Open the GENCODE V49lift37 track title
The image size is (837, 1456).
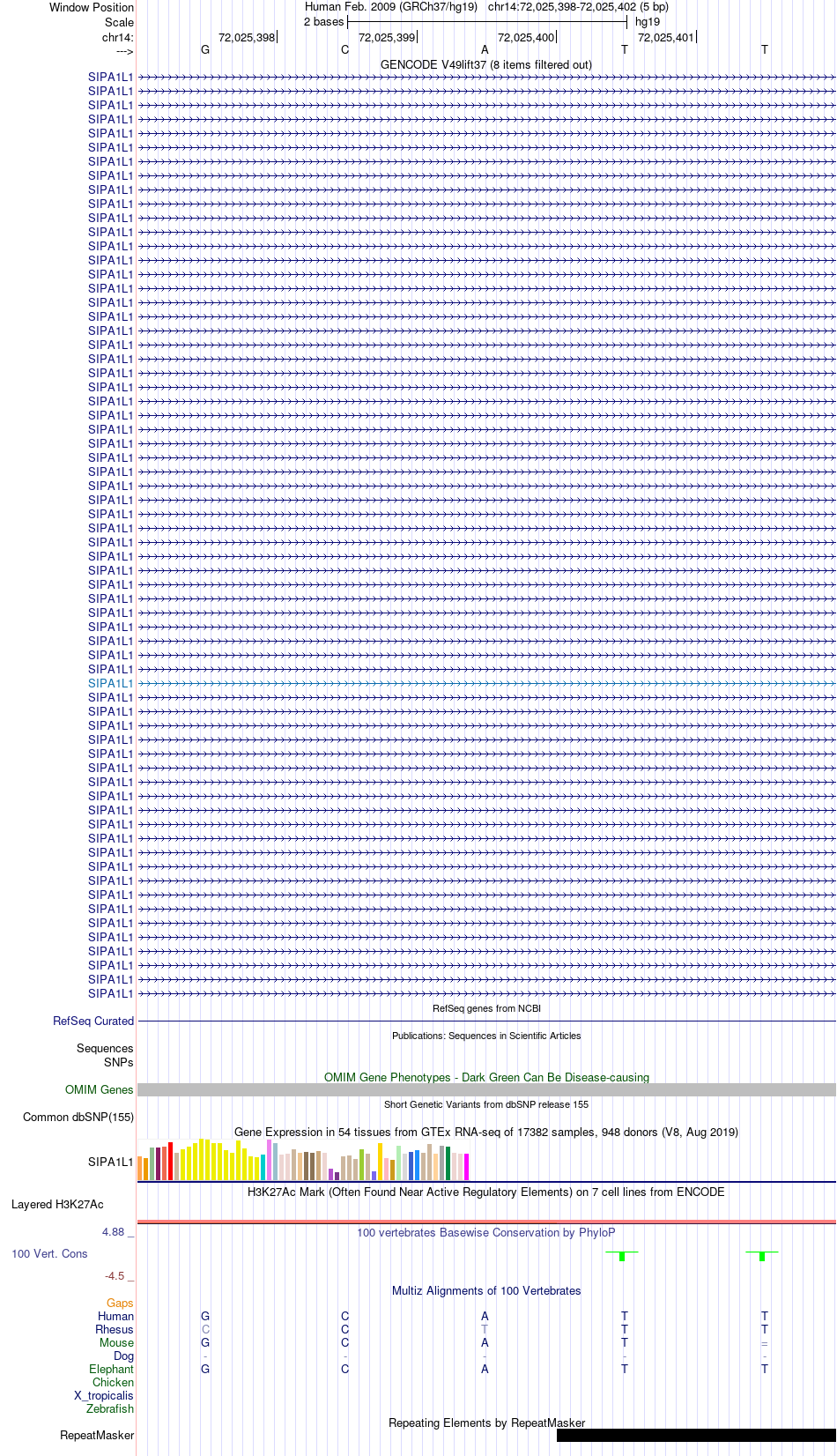click(x=486, y=64)
